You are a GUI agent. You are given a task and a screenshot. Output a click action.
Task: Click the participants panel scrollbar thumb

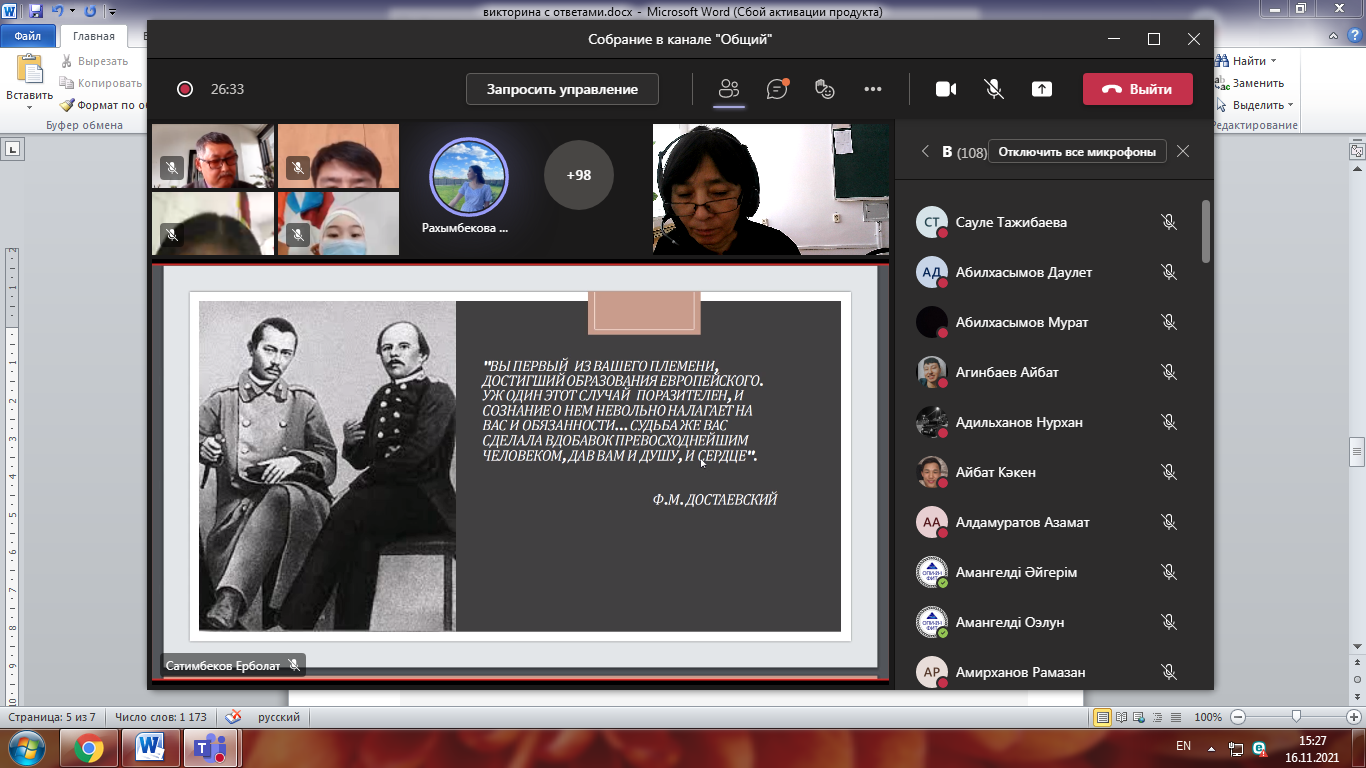(1206, 231)
